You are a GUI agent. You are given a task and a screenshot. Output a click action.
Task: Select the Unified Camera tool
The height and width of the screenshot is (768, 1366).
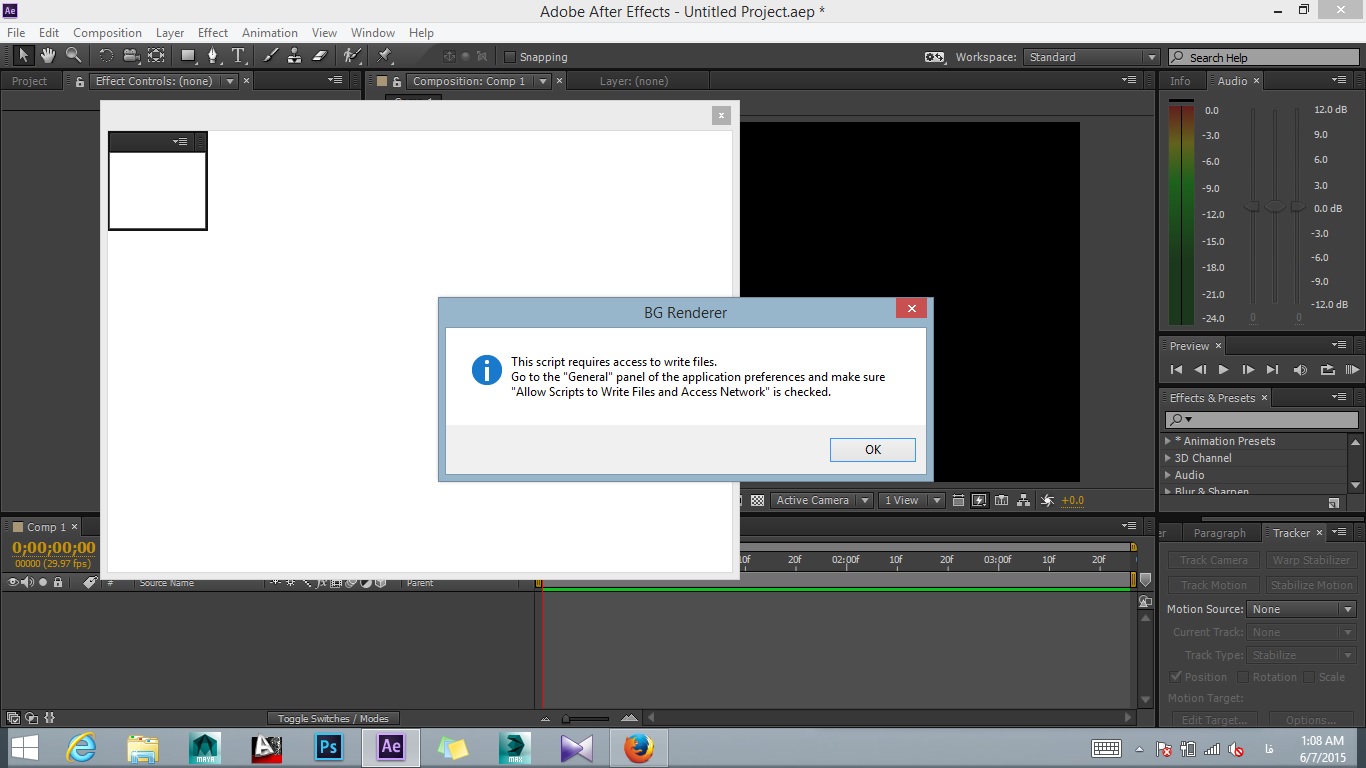click(x=130, y=56)
